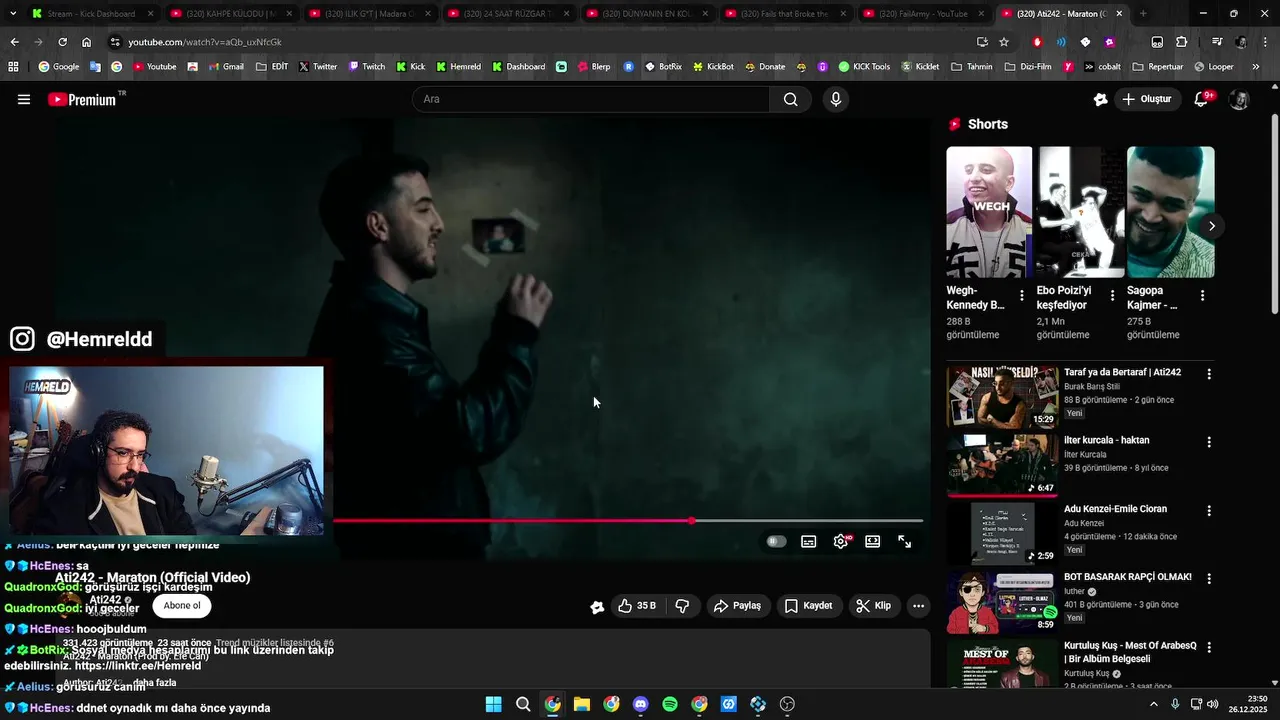Open options for BOT BASARAK RAPÇİ OLMAK video

click(1209, 578)
